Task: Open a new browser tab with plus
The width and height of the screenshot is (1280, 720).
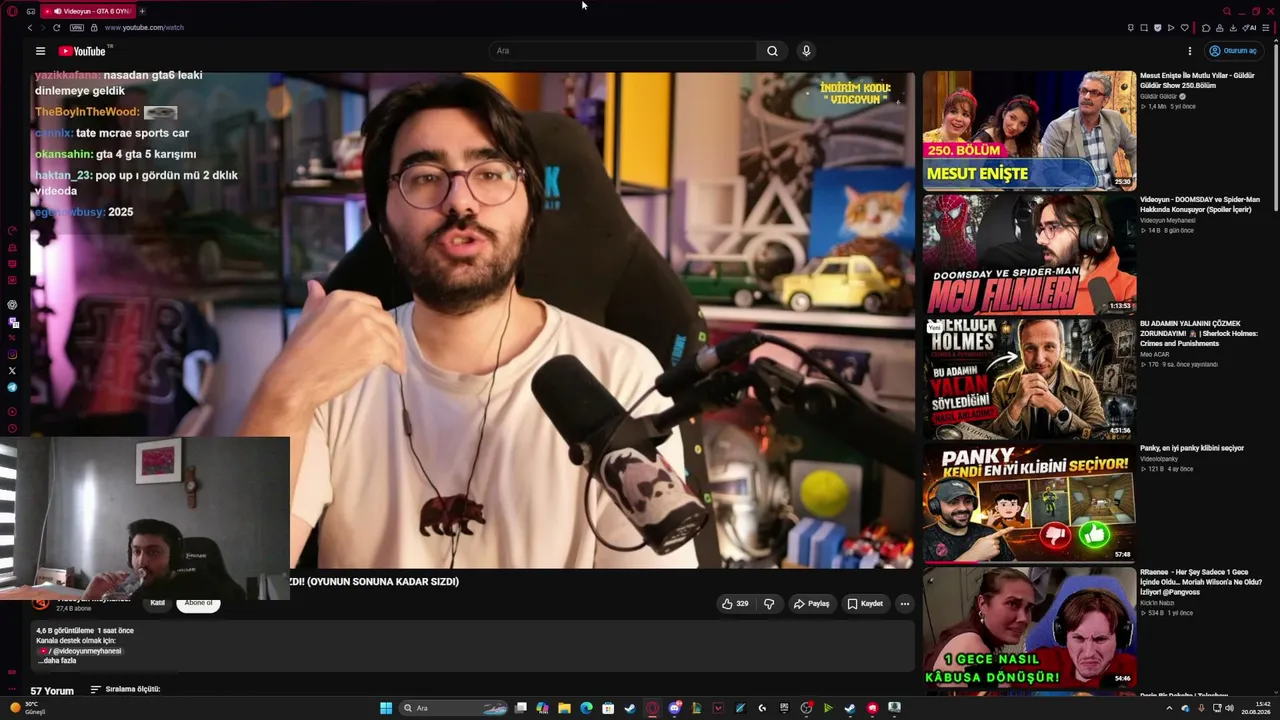Action: 142,11
